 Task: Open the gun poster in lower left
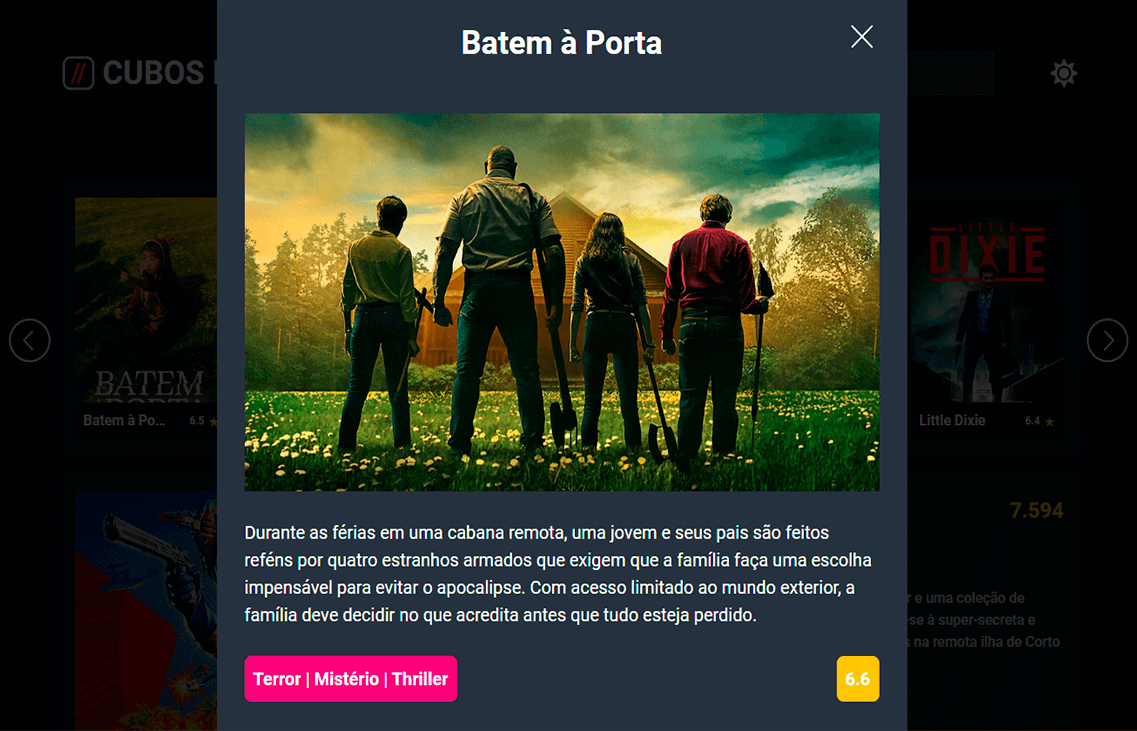146,611
